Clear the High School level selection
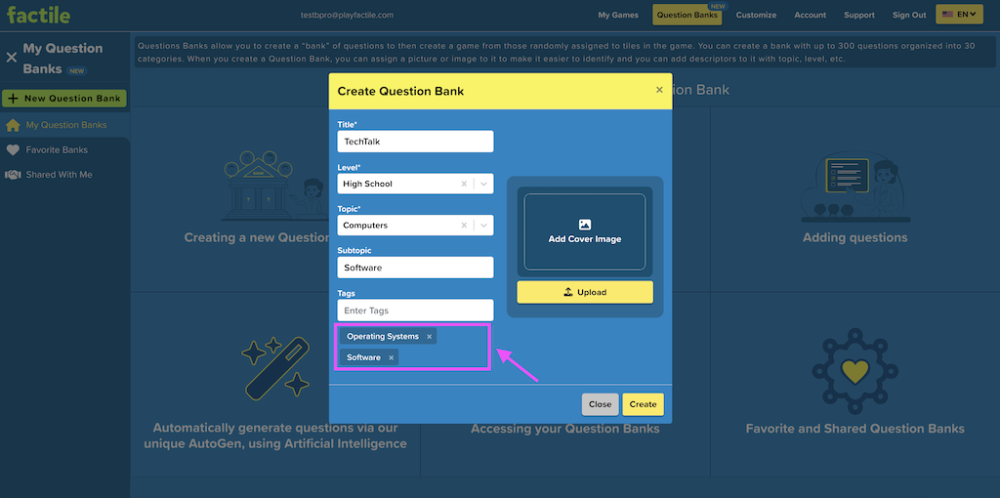 463,184
